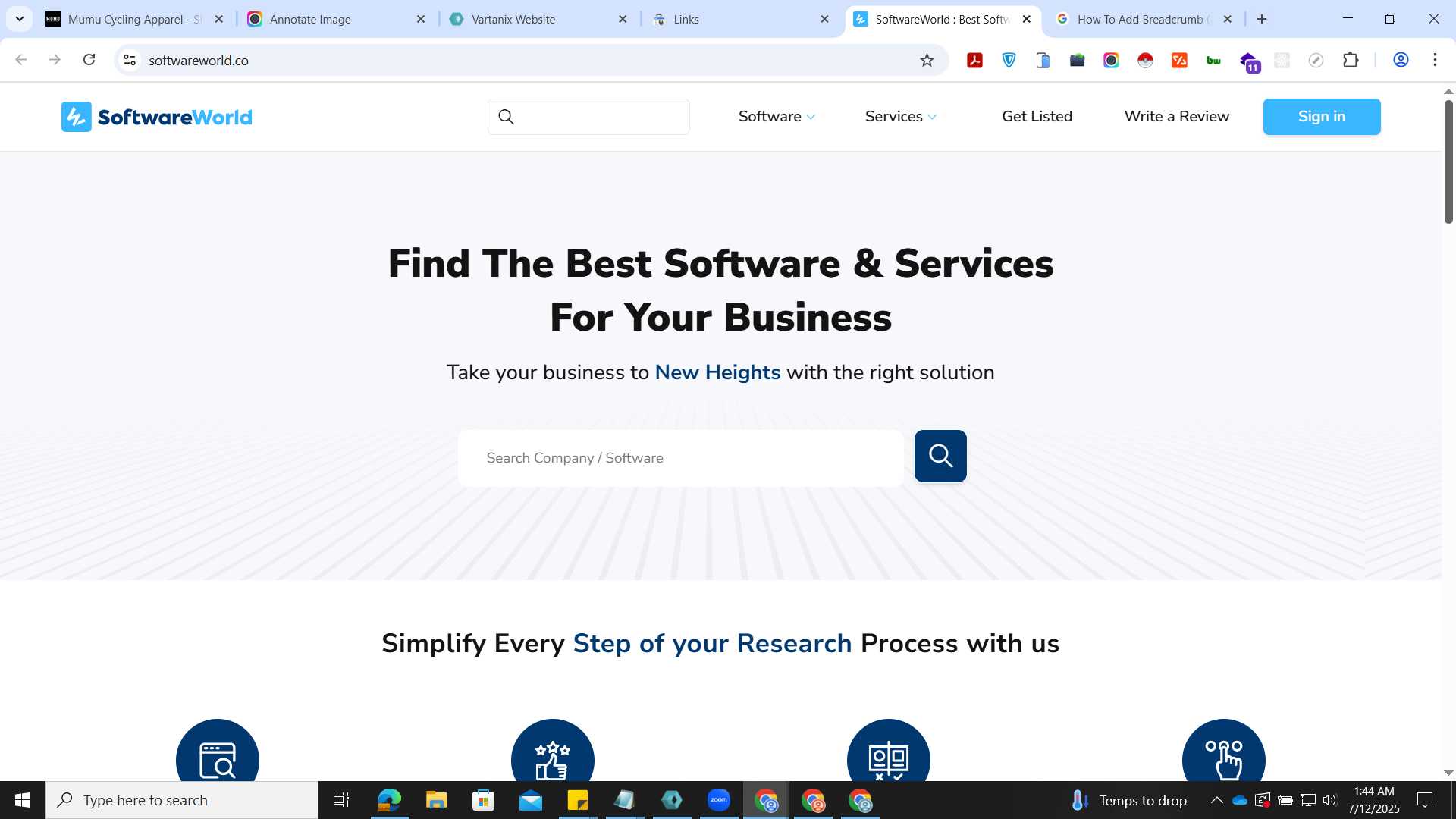This screenshot has height=819, width=1456.
Task: Open Microsoft Edge from the taskbar
Action: (390, 800)
